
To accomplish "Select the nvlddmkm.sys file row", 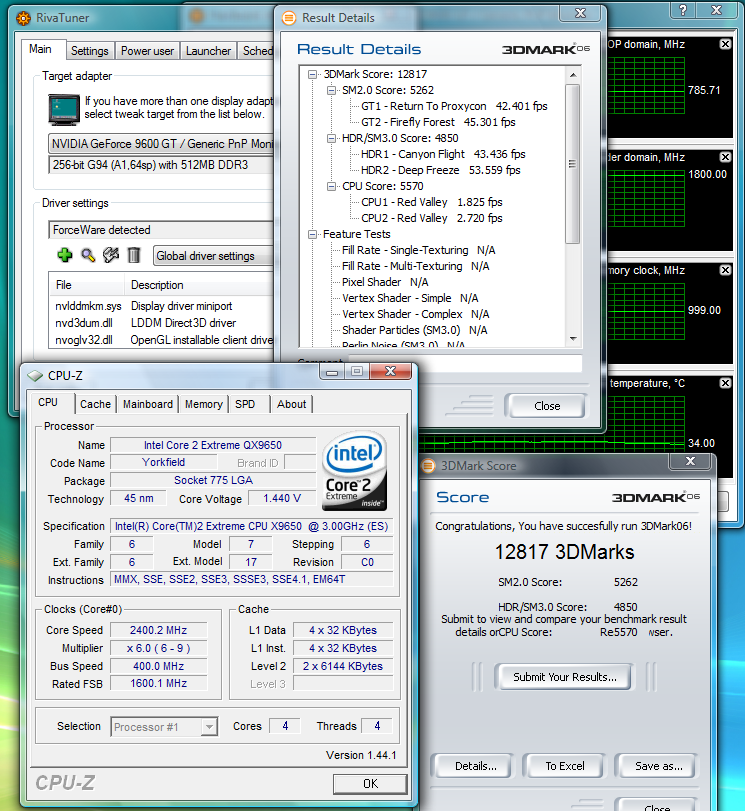I will 161,306.
